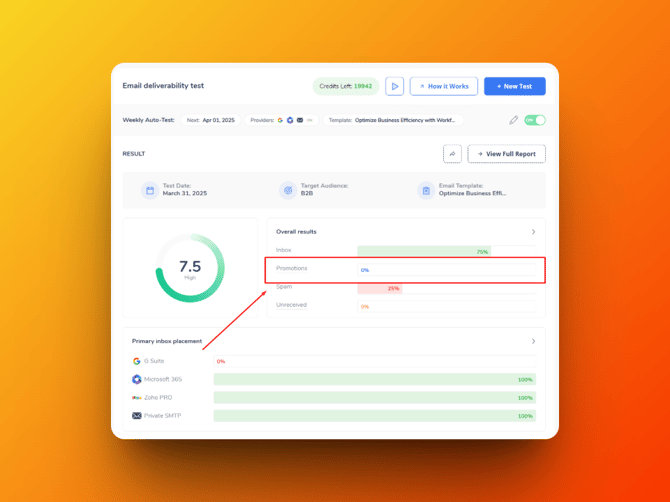Click the play icon button beside credits
The width and height of the screenshot is (670, 502).
point(395,87)
